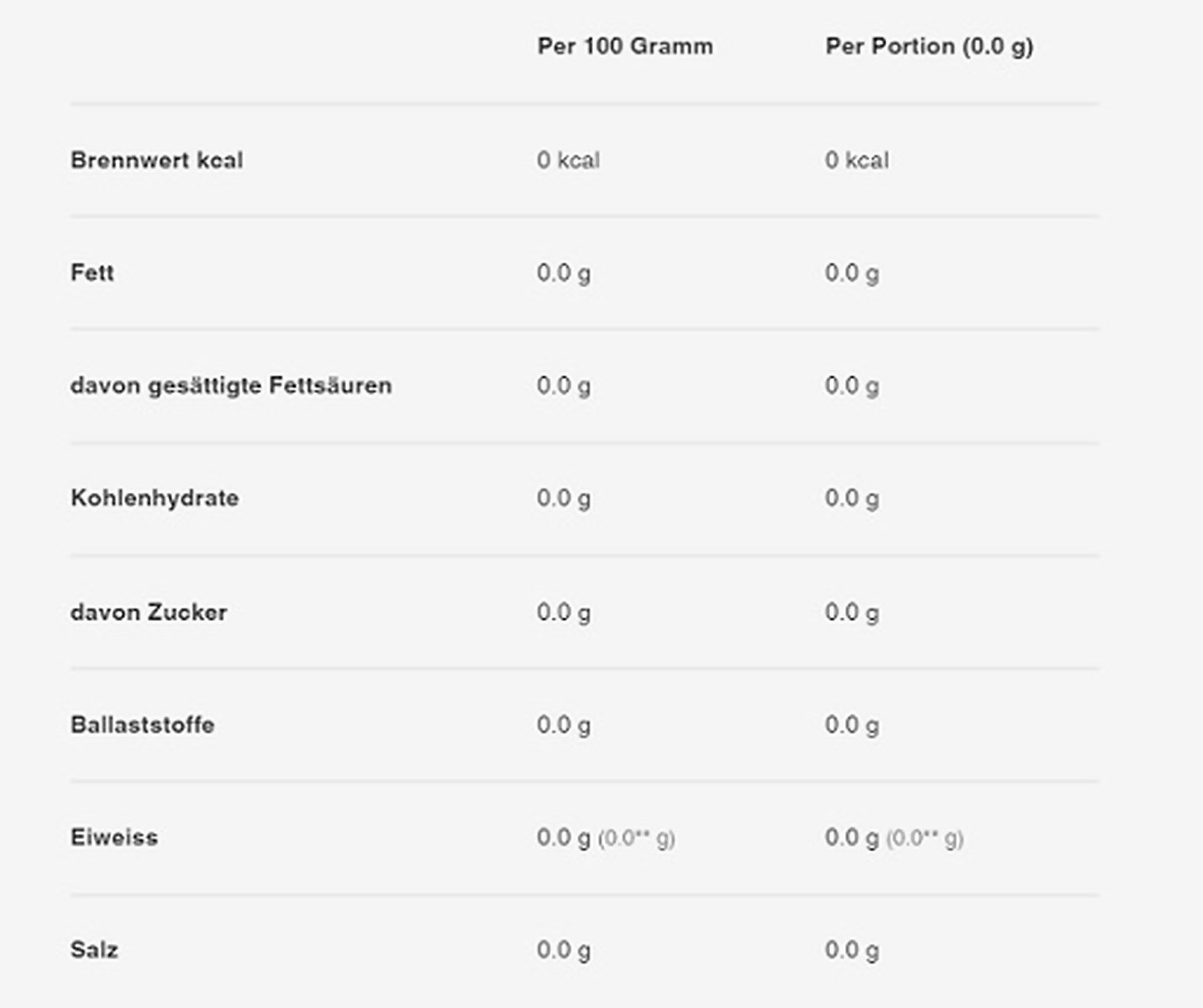Select the Salz value under Per Portion
This screenshot has width=1203, height=1008.
[852, 950]
